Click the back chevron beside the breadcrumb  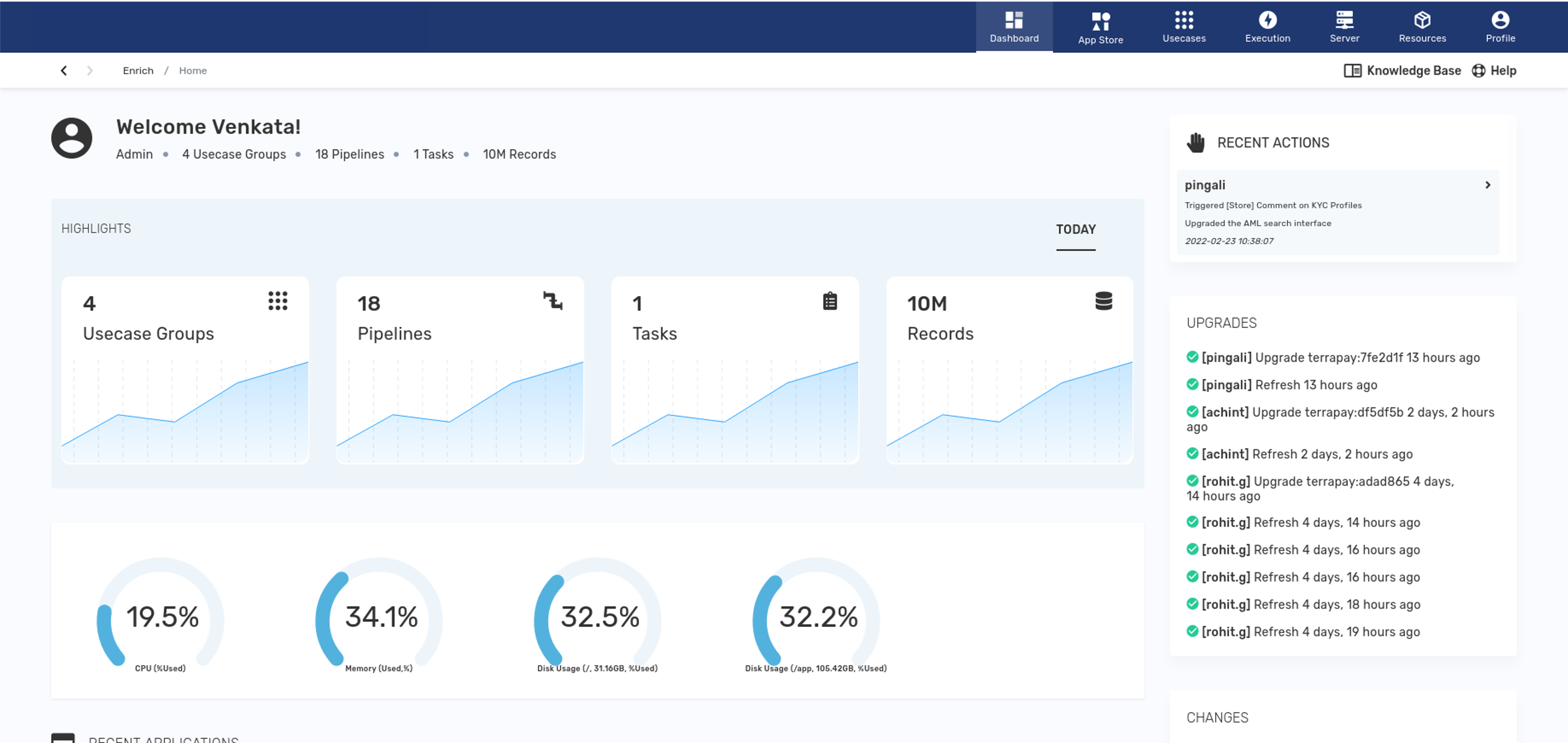coord(64,70)
